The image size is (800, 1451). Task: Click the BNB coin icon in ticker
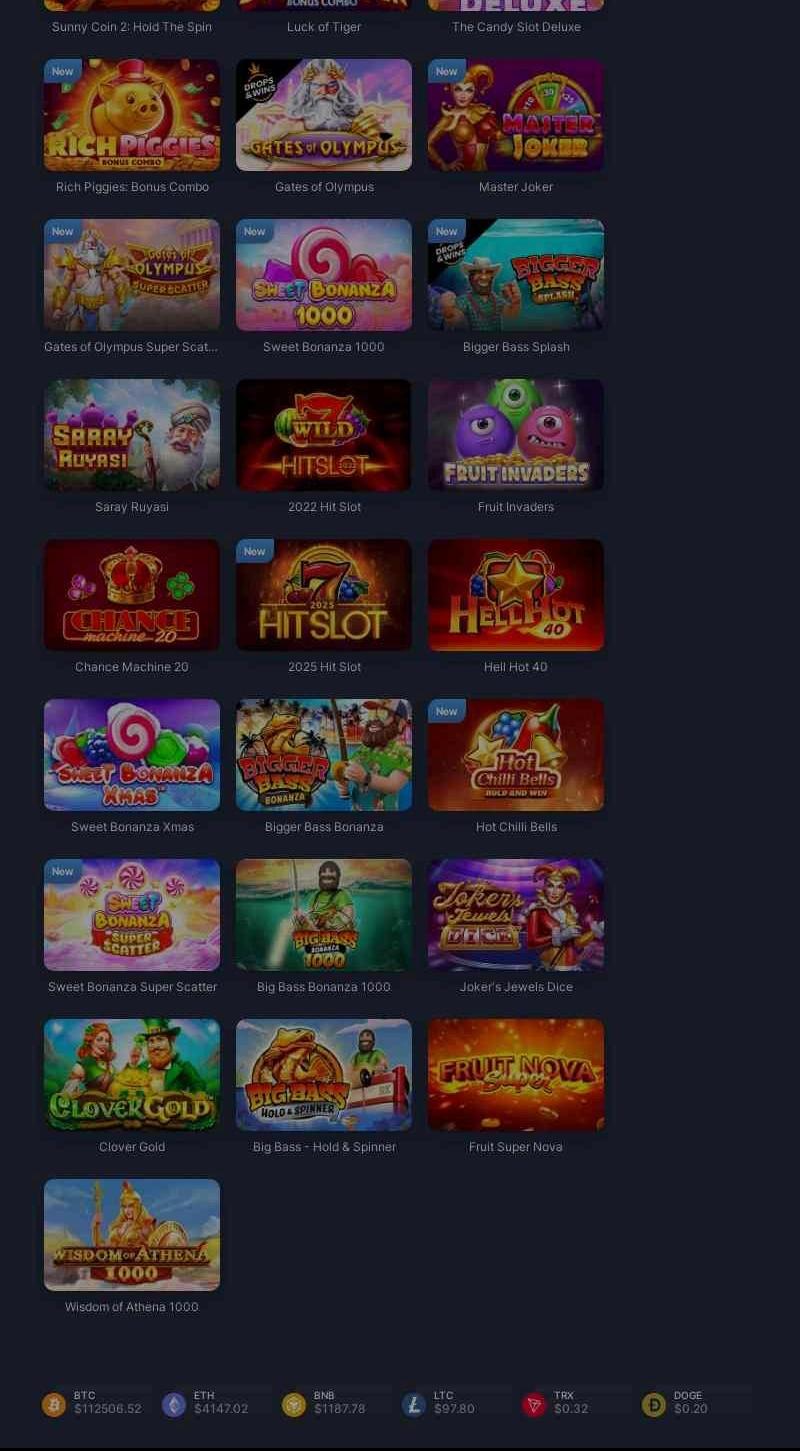coord(294,1405)
